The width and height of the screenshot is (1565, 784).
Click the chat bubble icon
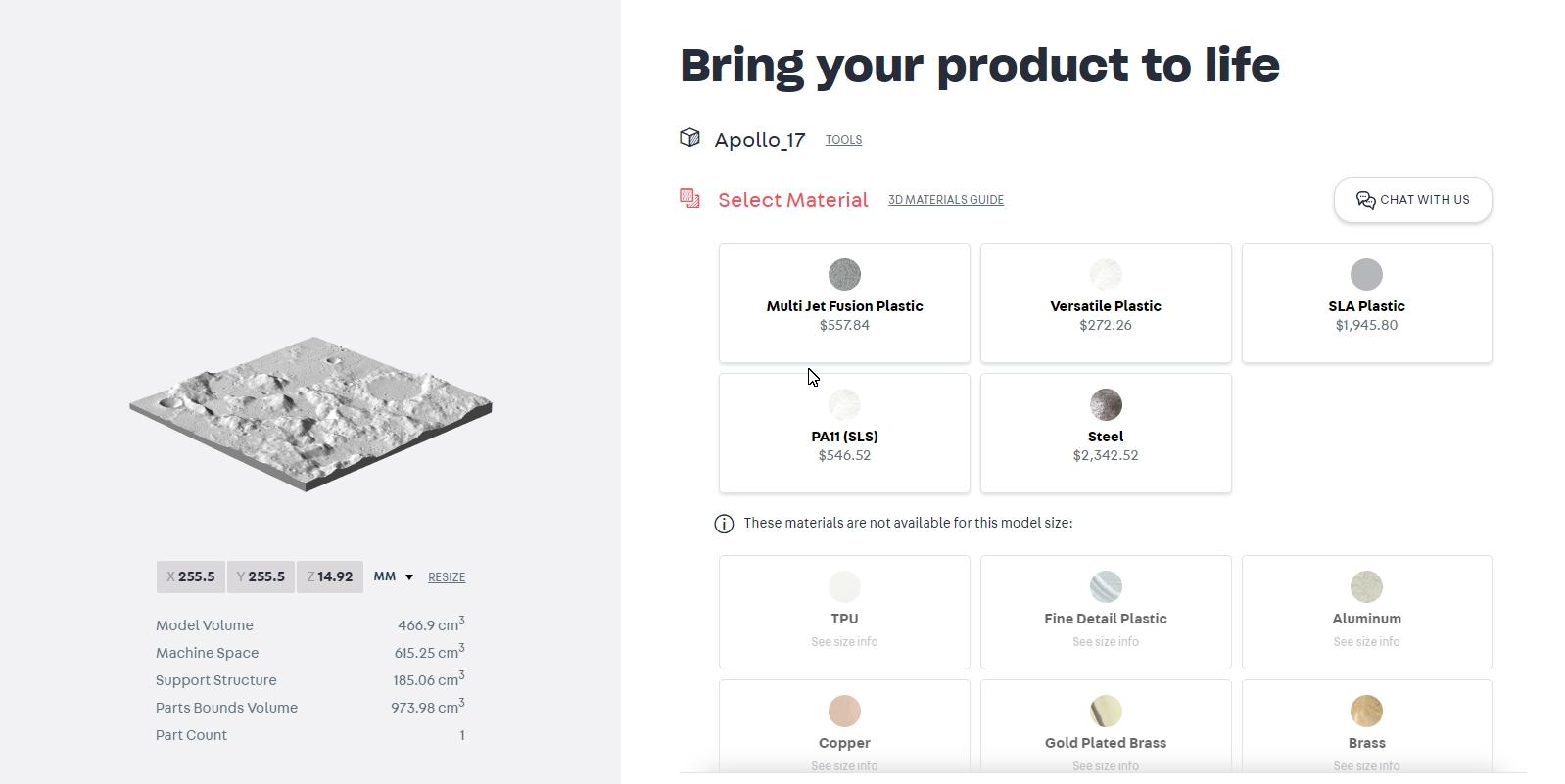coord(1365,200)
